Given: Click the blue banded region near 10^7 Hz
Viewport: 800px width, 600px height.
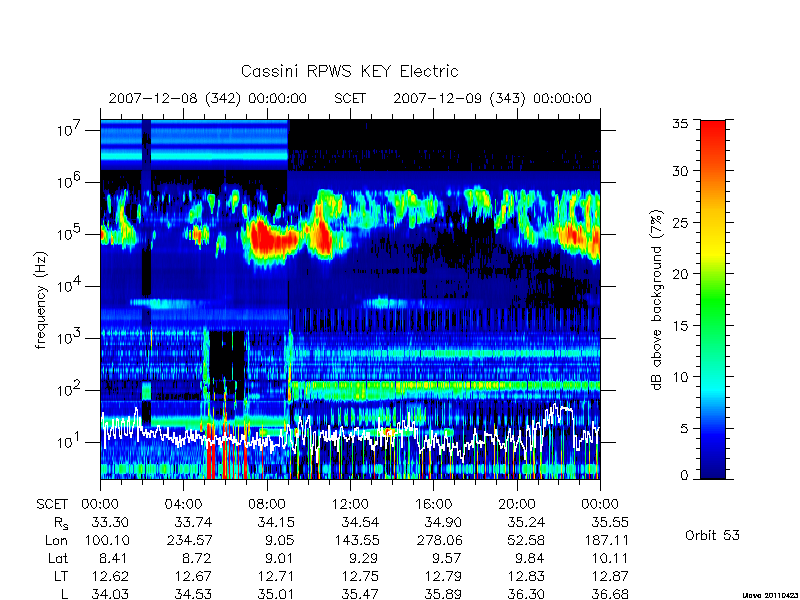Looking at the screenshot, I should pyautogui.click(x=194, y=145).
